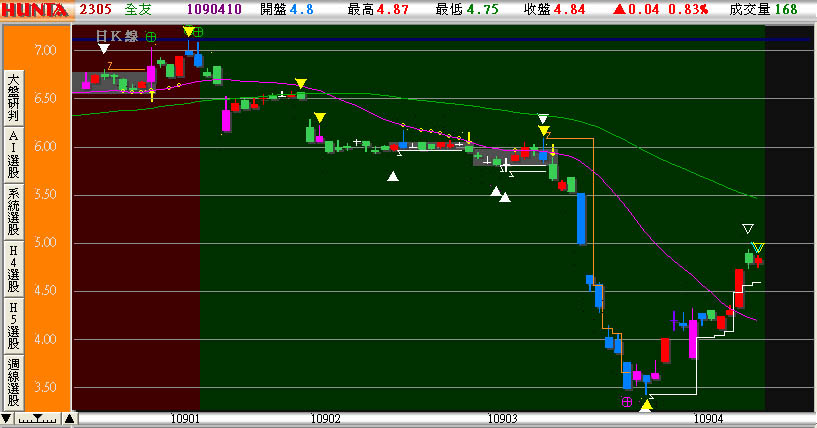Click the 6.00 price axis label

pos(45,146)
